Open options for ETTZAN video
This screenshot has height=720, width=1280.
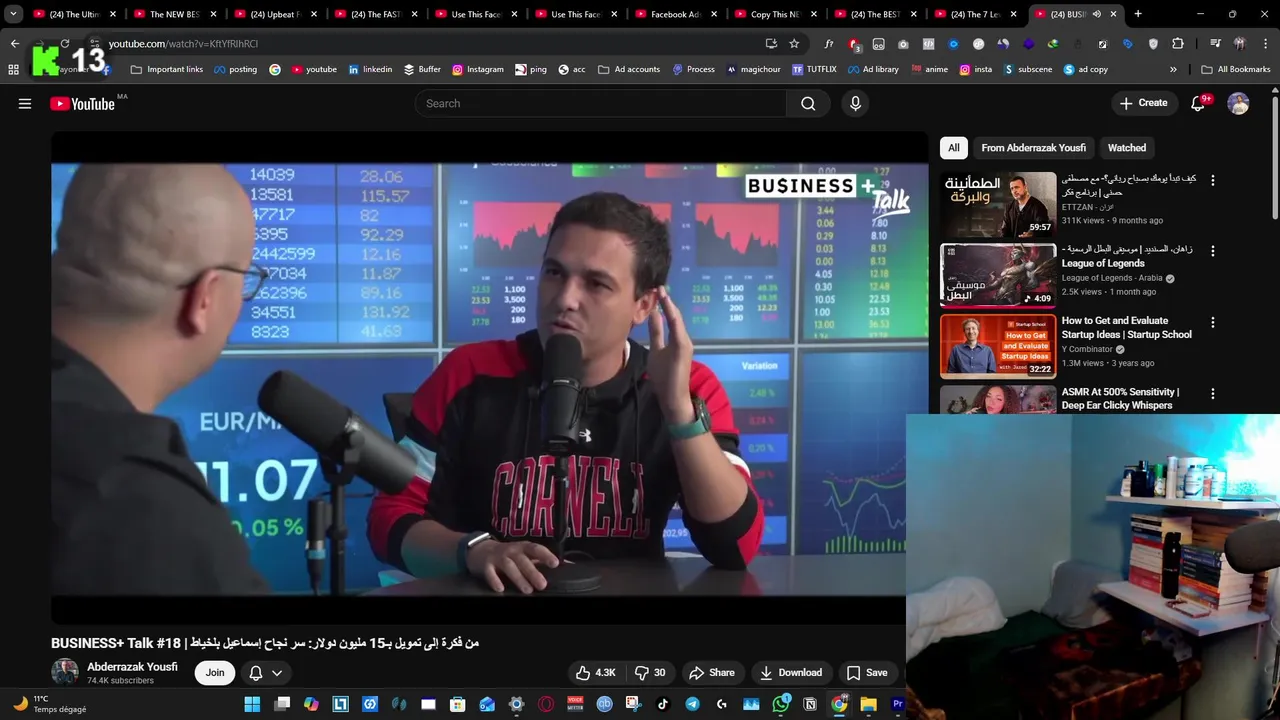point(1213,181)
